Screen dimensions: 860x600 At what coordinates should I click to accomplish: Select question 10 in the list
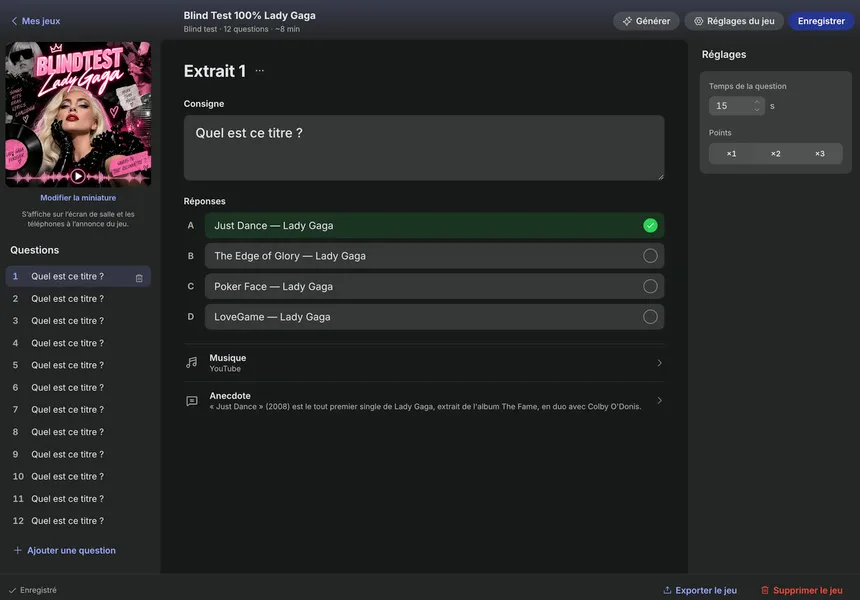78,477
